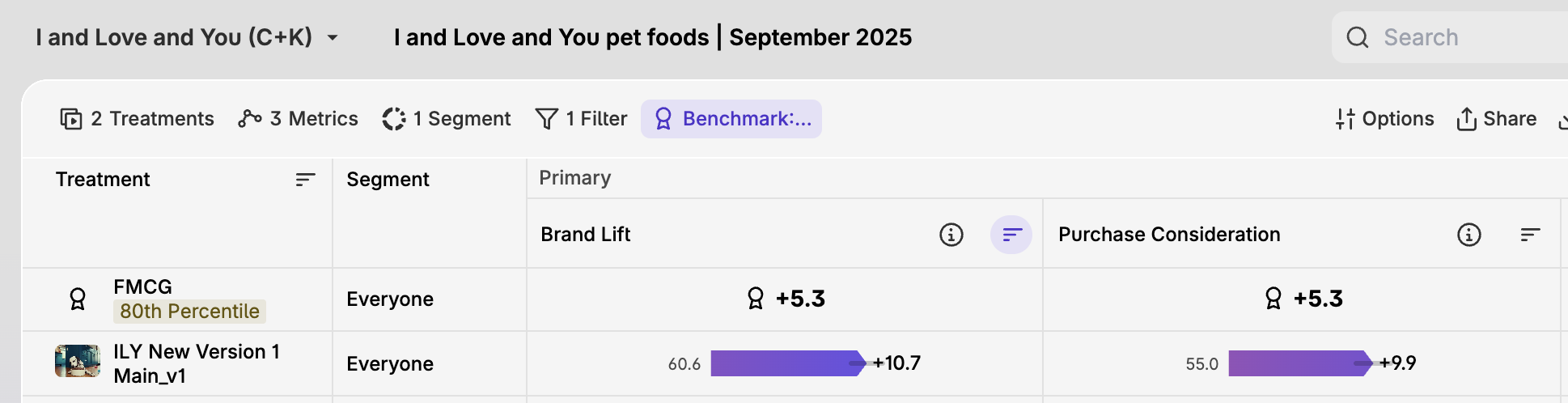Click the Share button
This screenshot has width=1568, height=403.
coord(1496,119)
